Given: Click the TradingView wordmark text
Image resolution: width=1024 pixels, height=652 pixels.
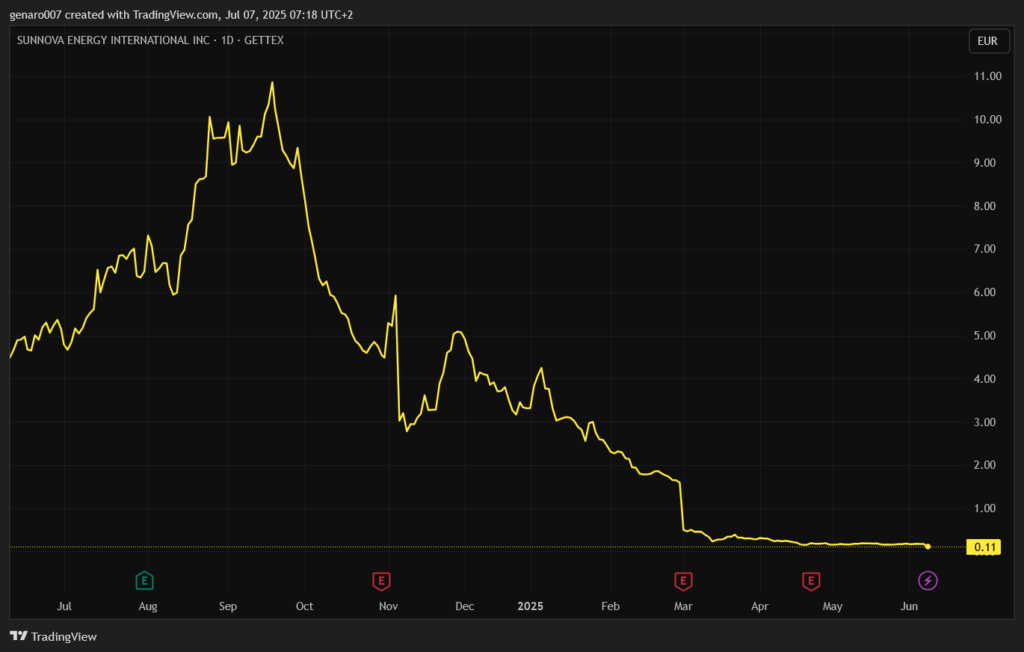Looking at the screenshot, I should pos(64,636).
